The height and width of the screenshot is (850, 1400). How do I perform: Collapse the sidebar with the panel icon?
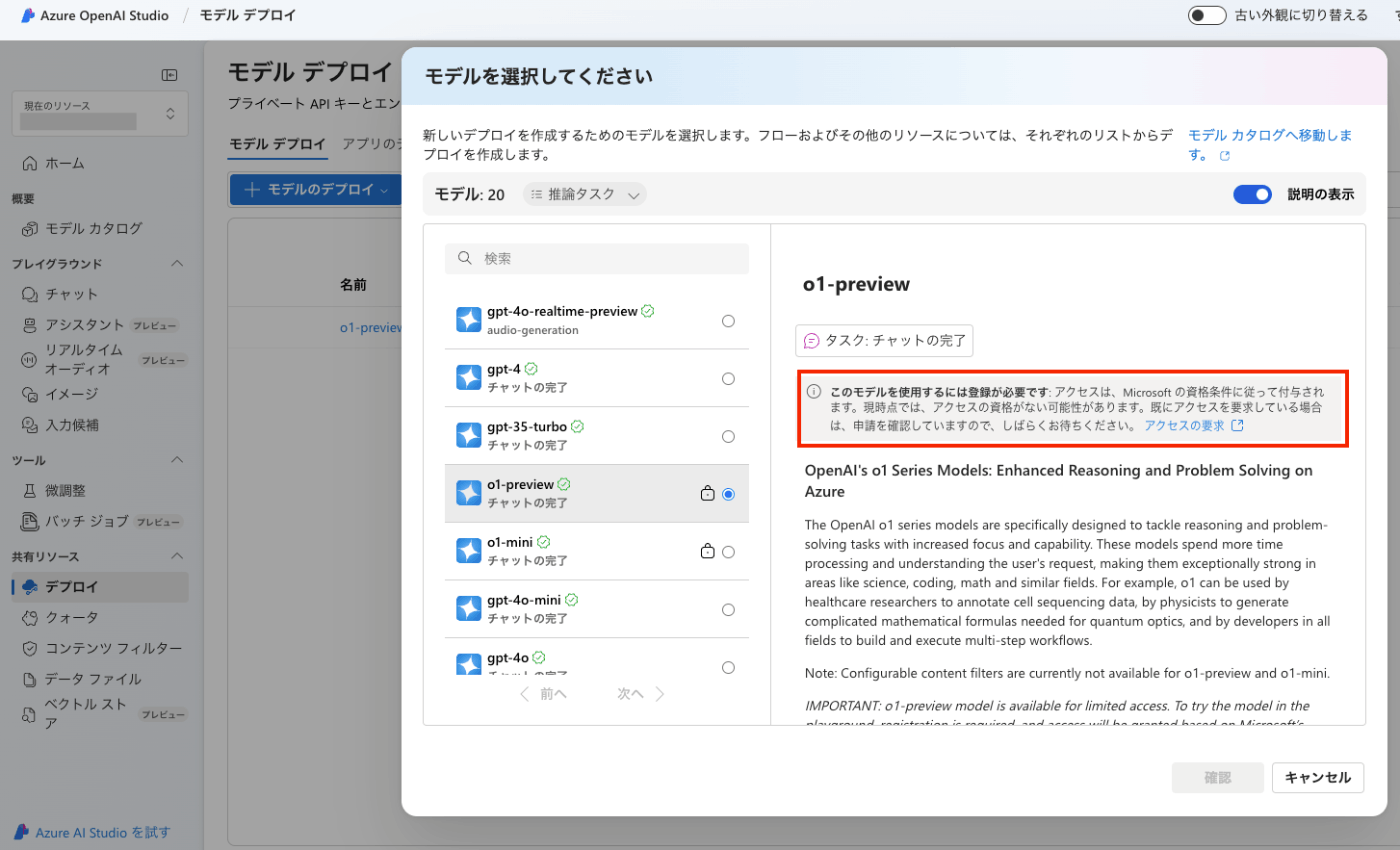coord(170,75)
